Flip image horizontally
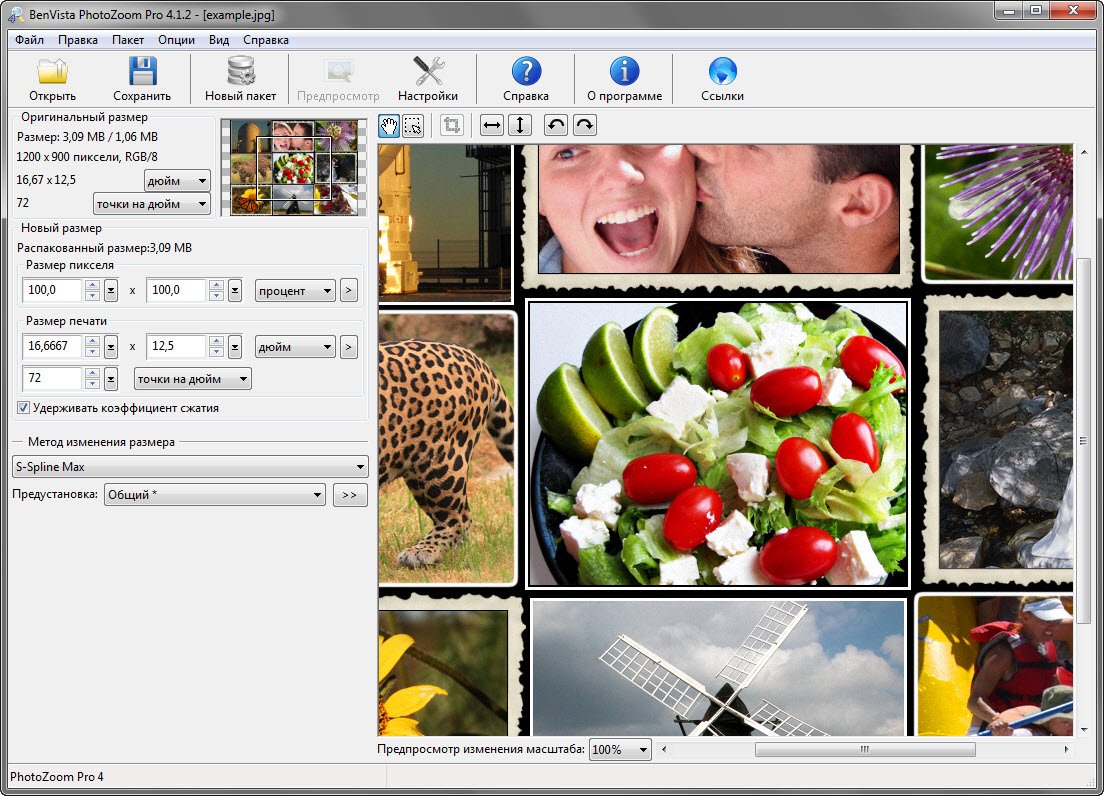The width and height of the screenshot is (1104, 796). tap(492, 125)
